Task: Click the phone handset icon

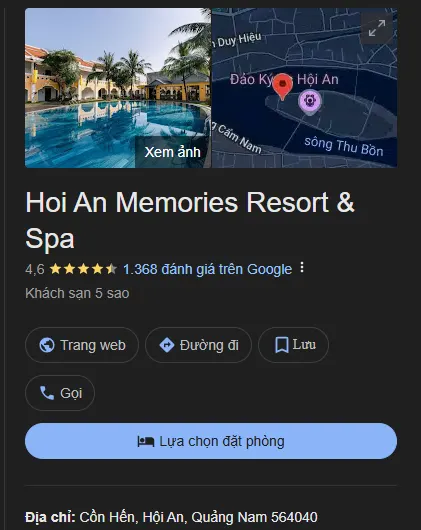Action: click(47, 393)
